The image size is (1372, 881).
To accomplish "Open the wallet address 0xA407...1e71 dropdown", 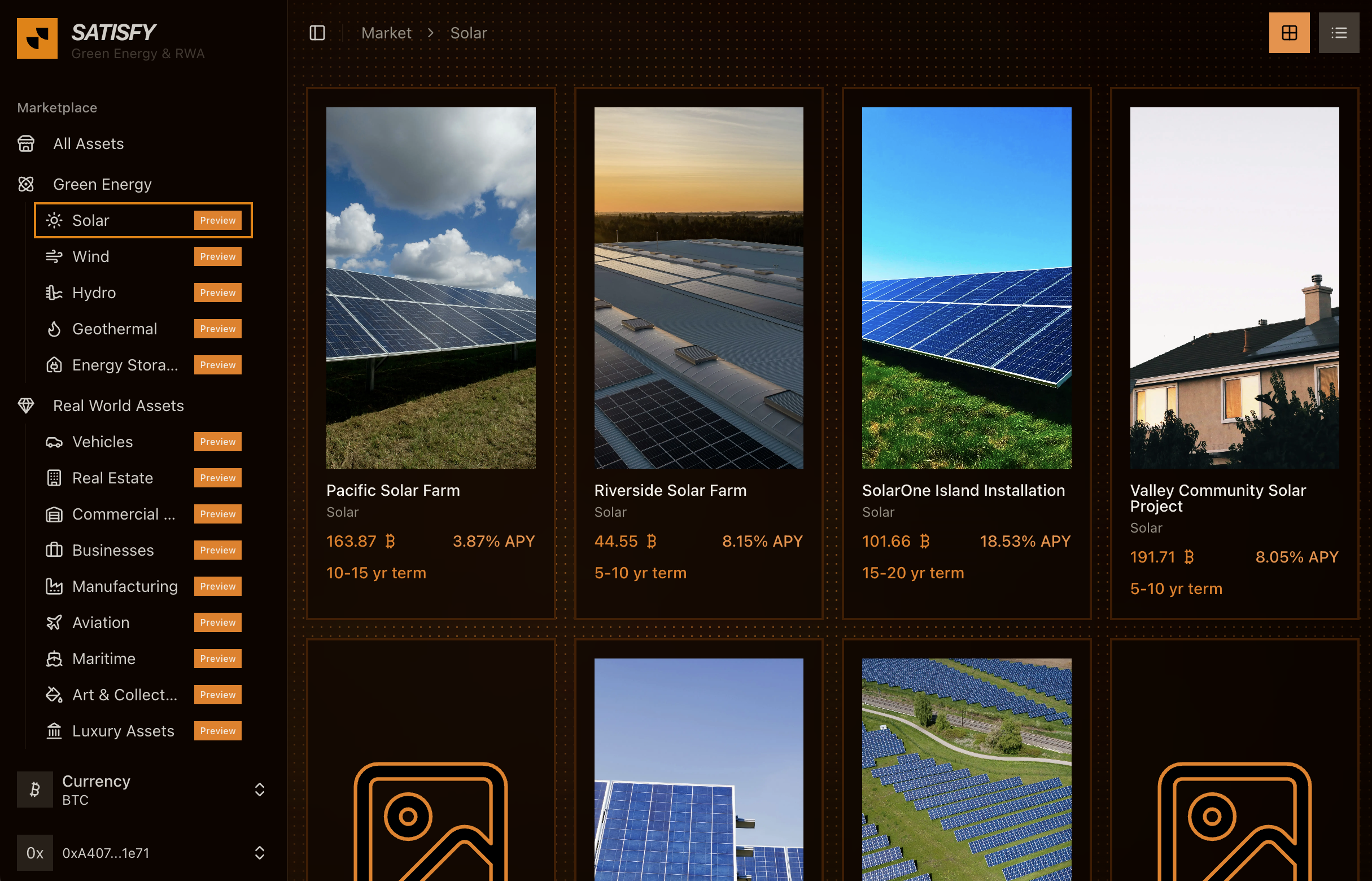I will [259, 853].
